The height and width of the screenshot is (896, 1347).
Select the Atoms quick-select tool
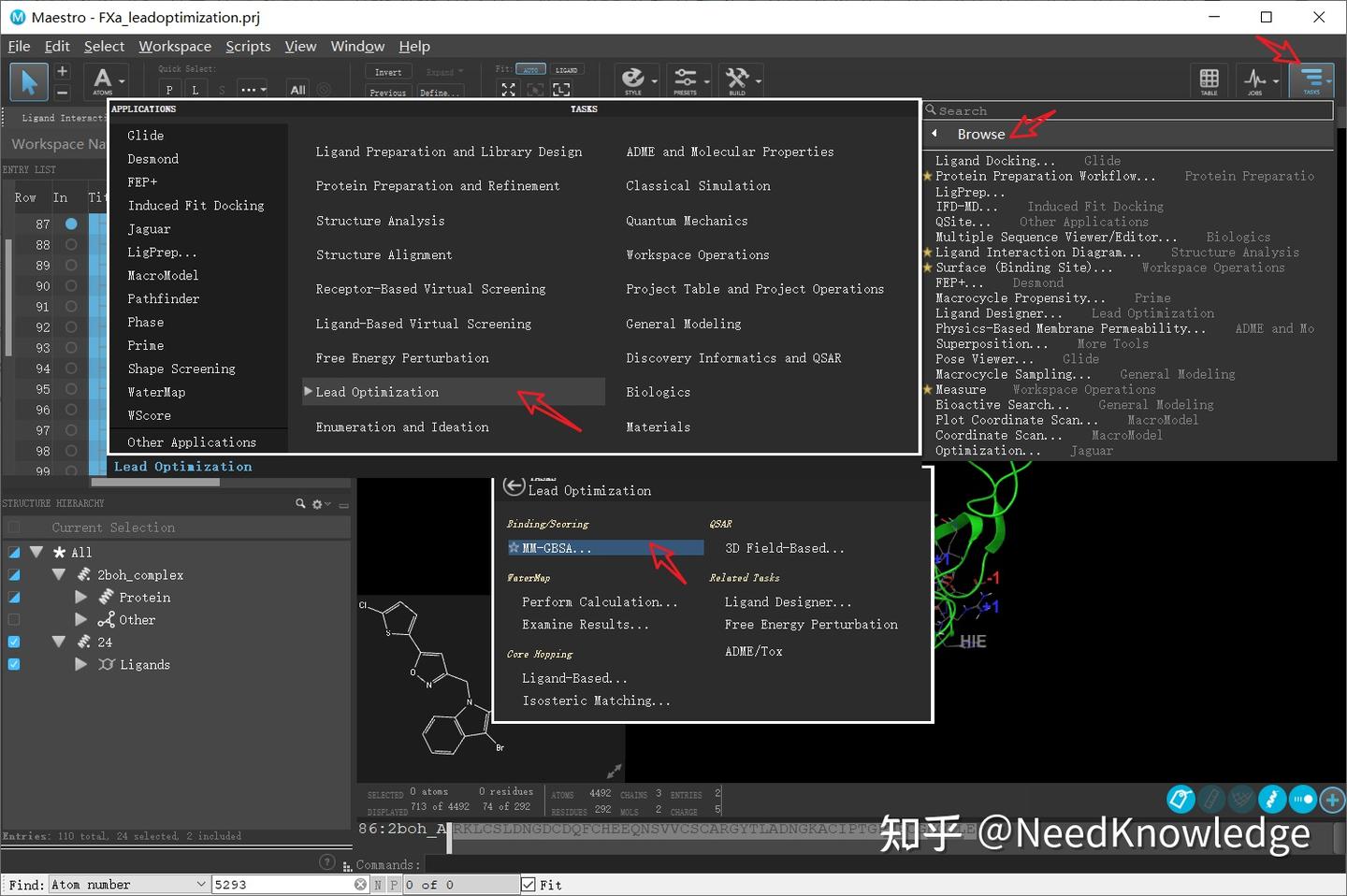point(101,80)
